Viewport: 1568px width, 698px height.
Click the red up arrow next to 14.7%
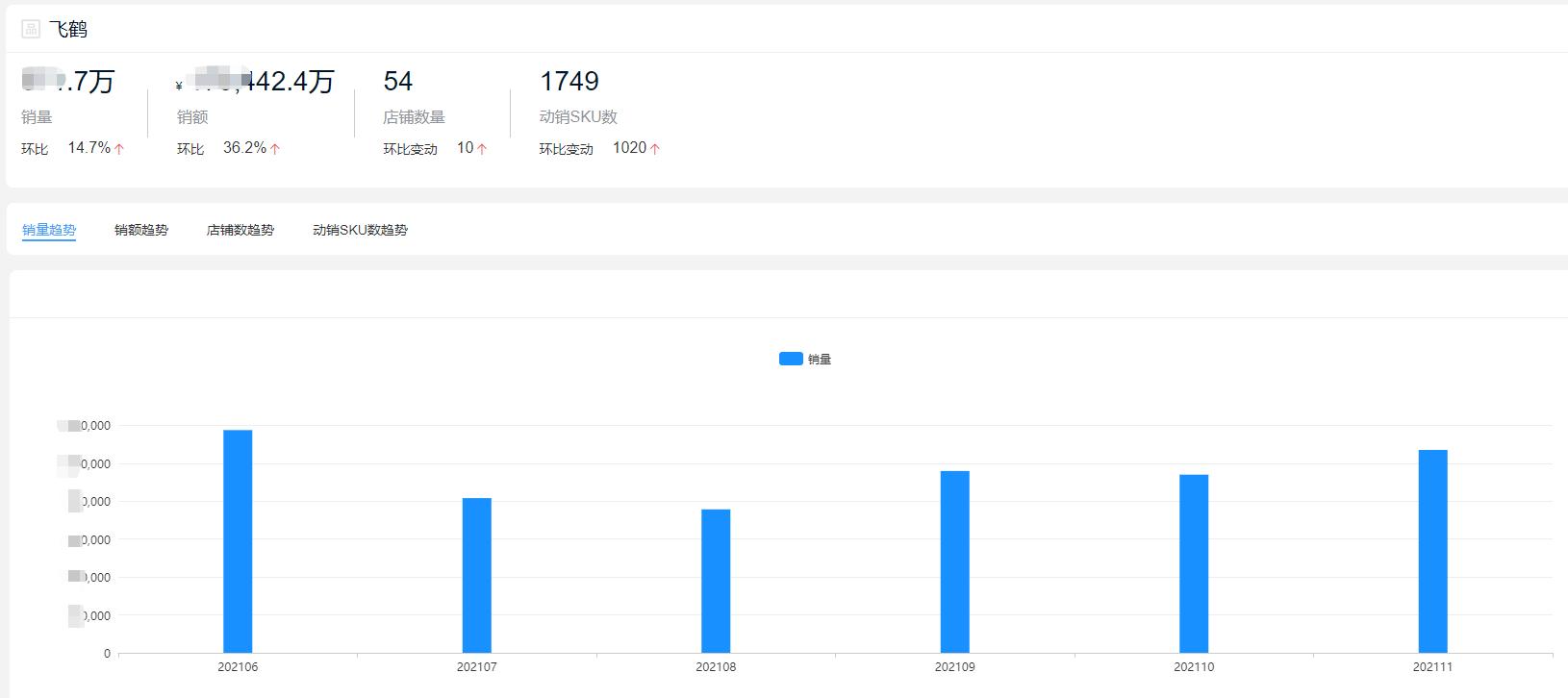pos(119,149)
